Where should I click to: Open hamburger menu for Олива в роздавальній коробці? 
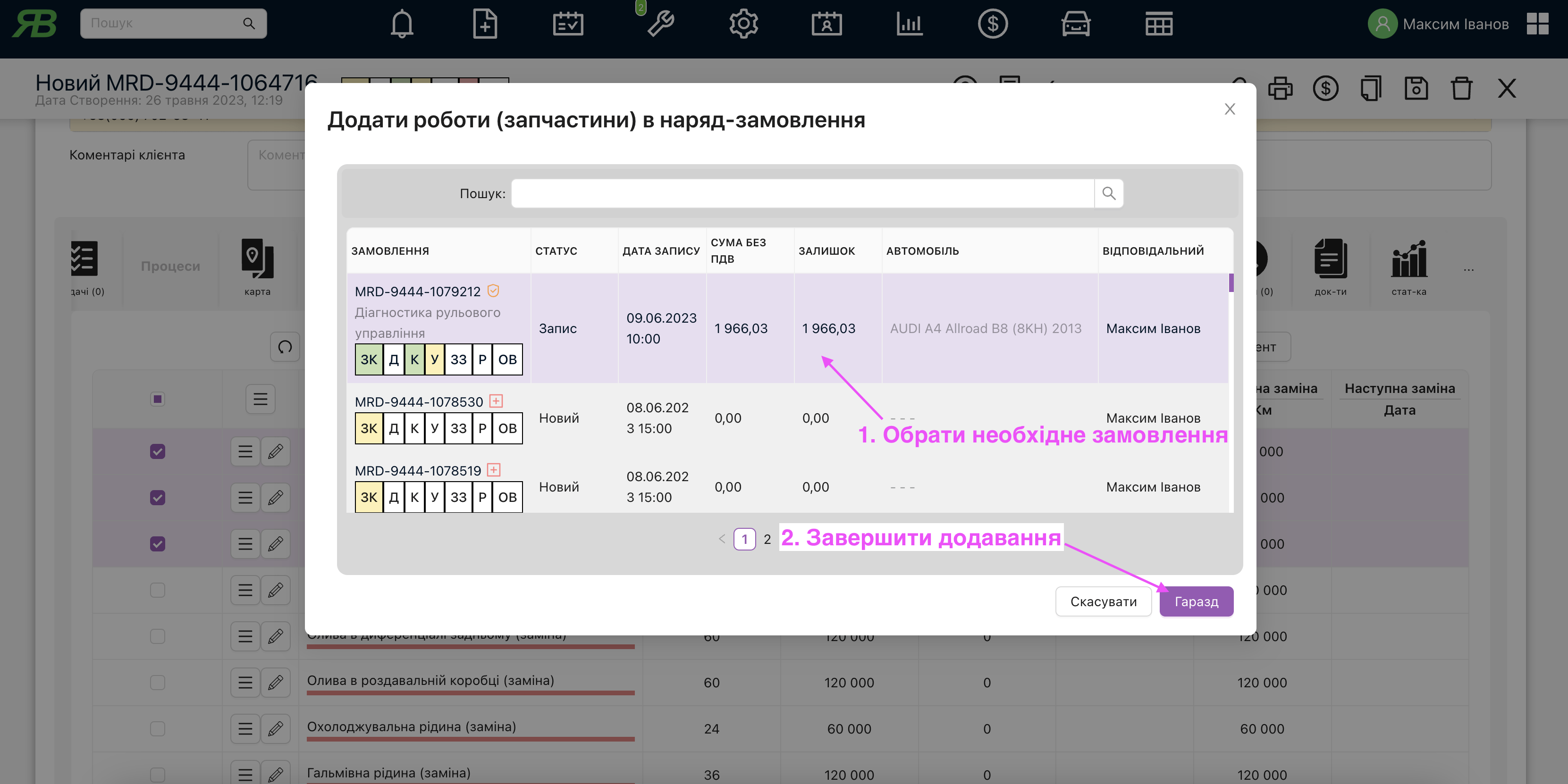(x=245, y=683)
